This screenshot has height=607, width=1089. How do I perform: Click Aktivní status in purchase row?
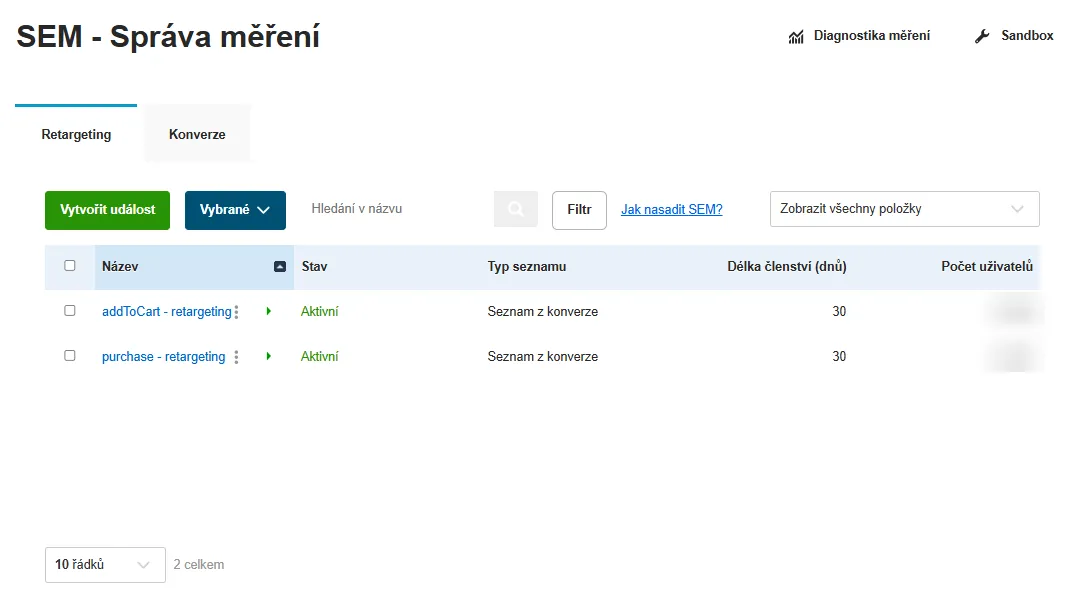319,357
